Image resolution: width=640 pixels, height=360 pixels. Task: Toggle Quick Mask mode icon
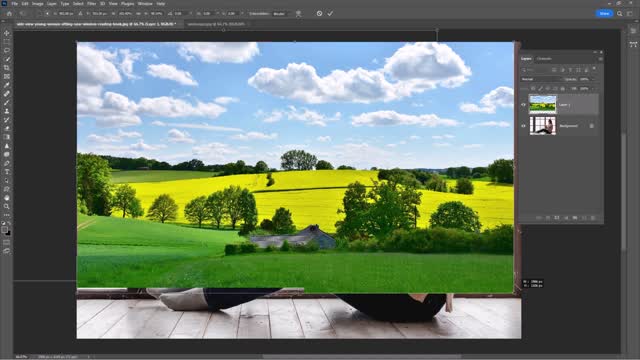click(x=7, y=242)
